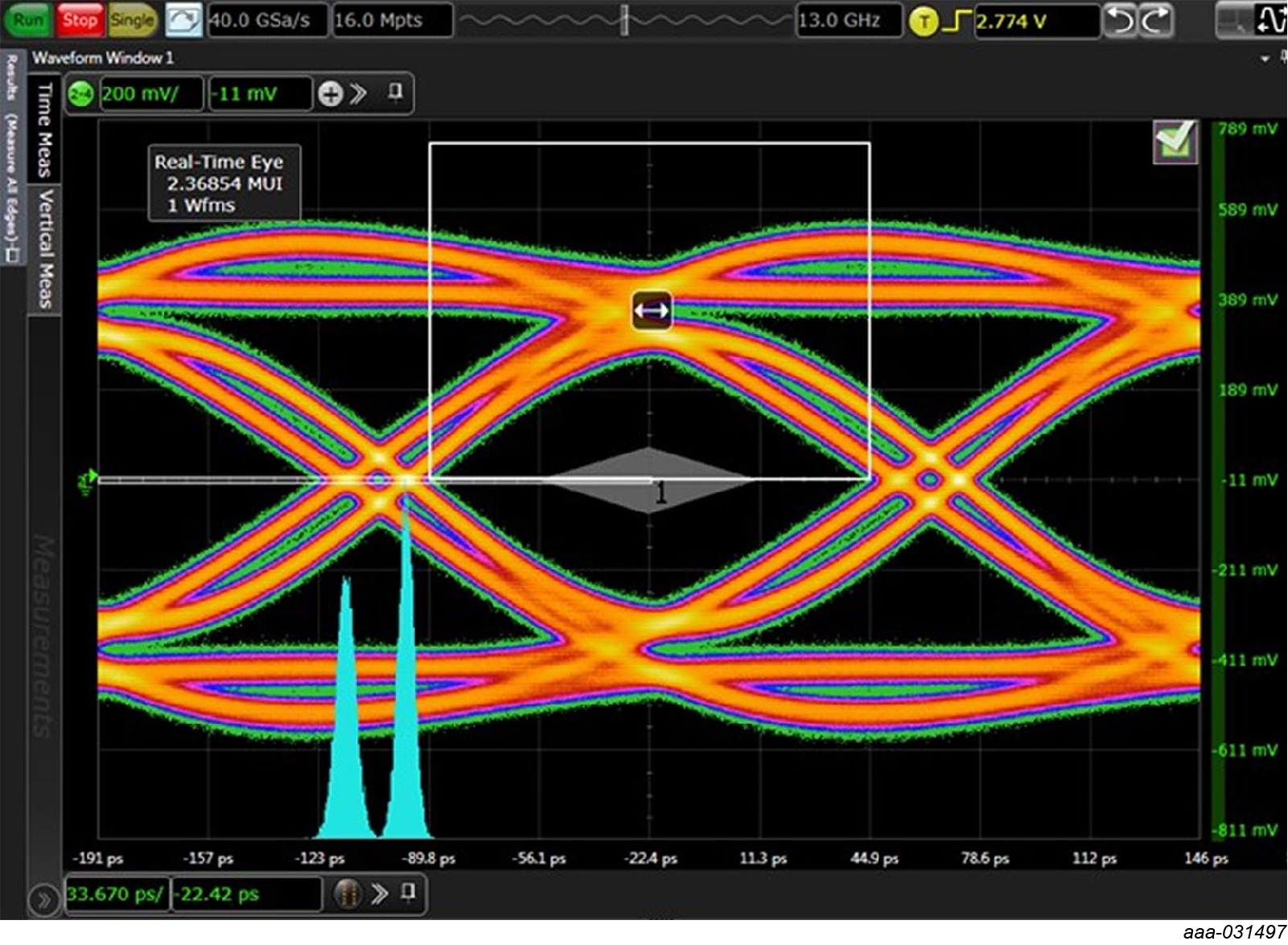Image resolution: width=1288 pixels, height=945 pixels.
Task: Open the Vertical Meas side tab
Action: click(45, 249)
